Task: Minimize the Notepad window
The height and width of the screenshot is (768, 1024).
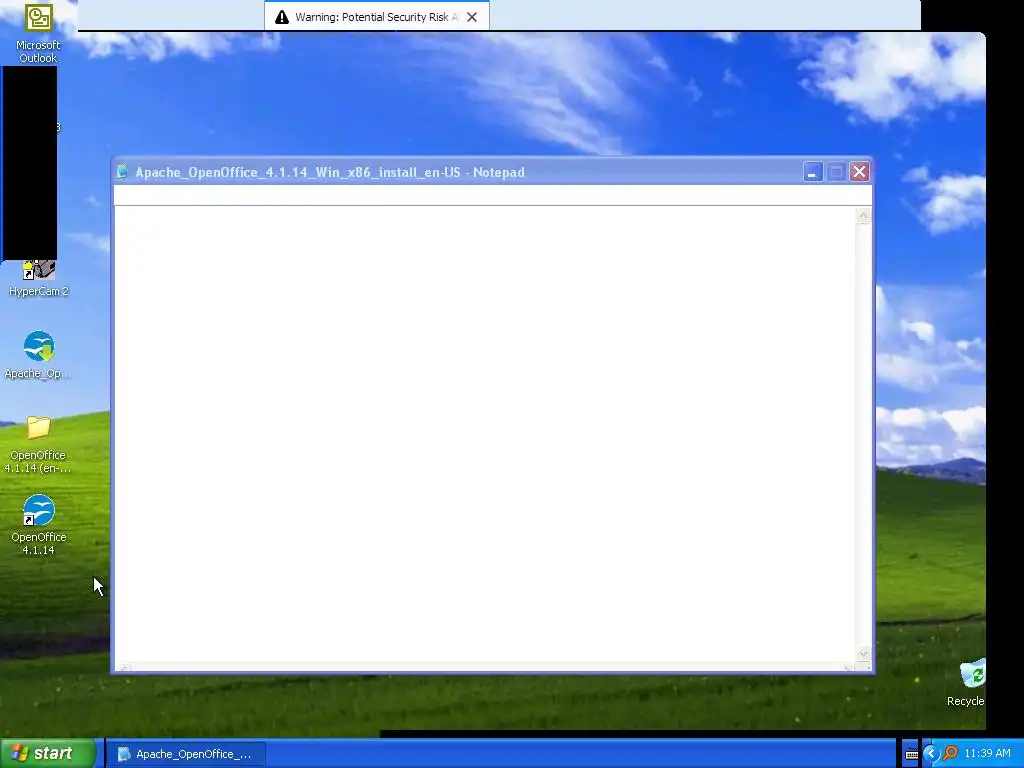Action: tap(812, 172)
